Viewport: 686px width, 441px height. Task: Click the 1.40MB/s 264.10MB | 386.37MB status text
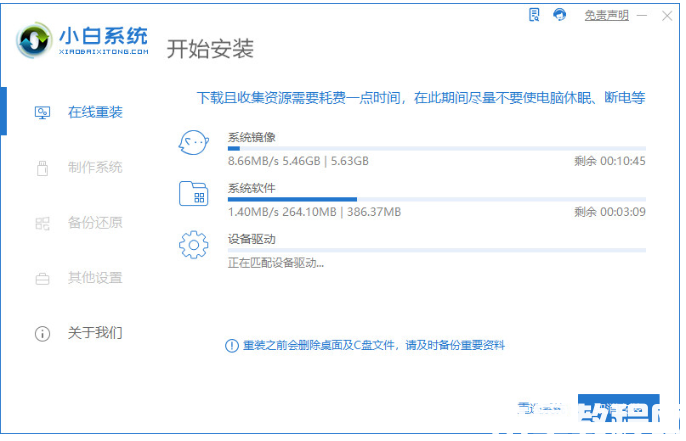pyautogui.click(x=314, y=212)
